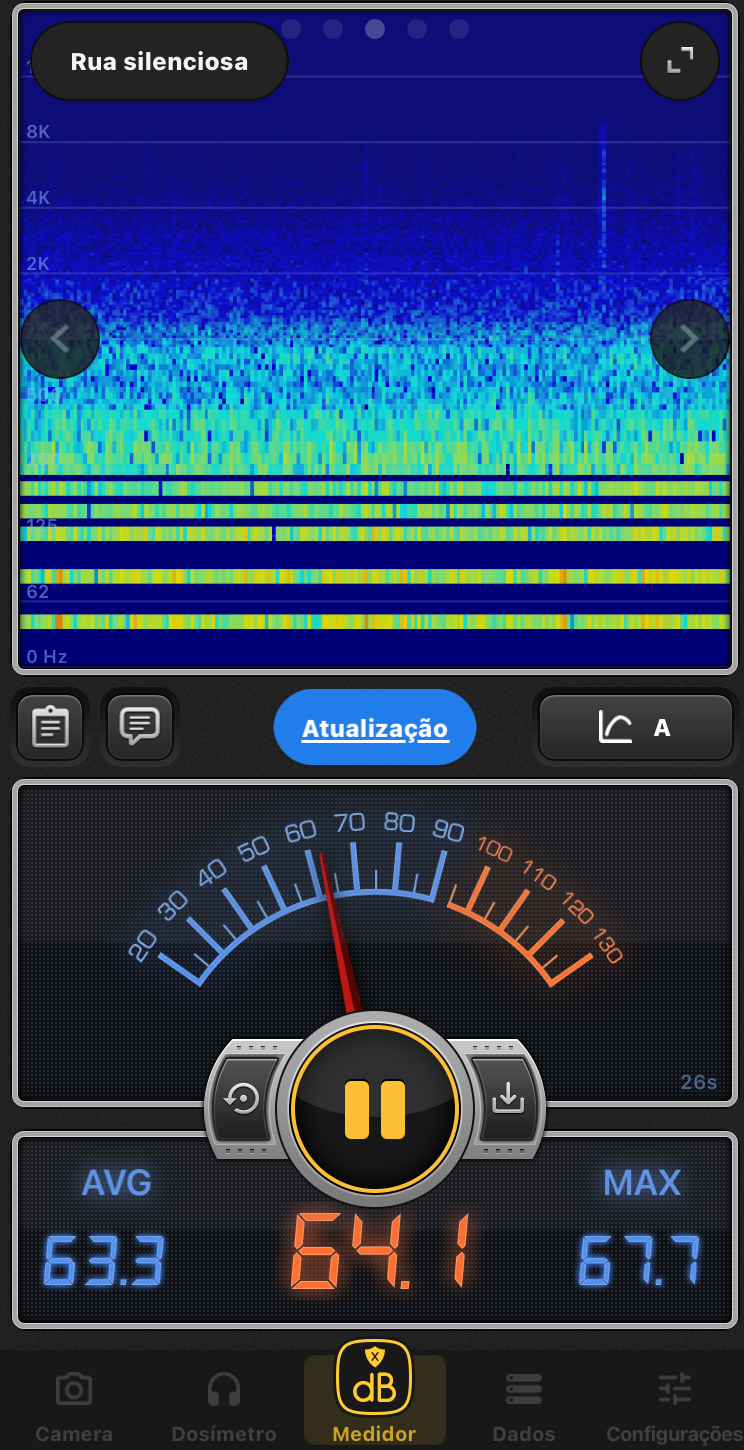The width and height of the screenshot is (744, 1450).
Task: Save the recording with the download icon
Action: (508, 1098)
